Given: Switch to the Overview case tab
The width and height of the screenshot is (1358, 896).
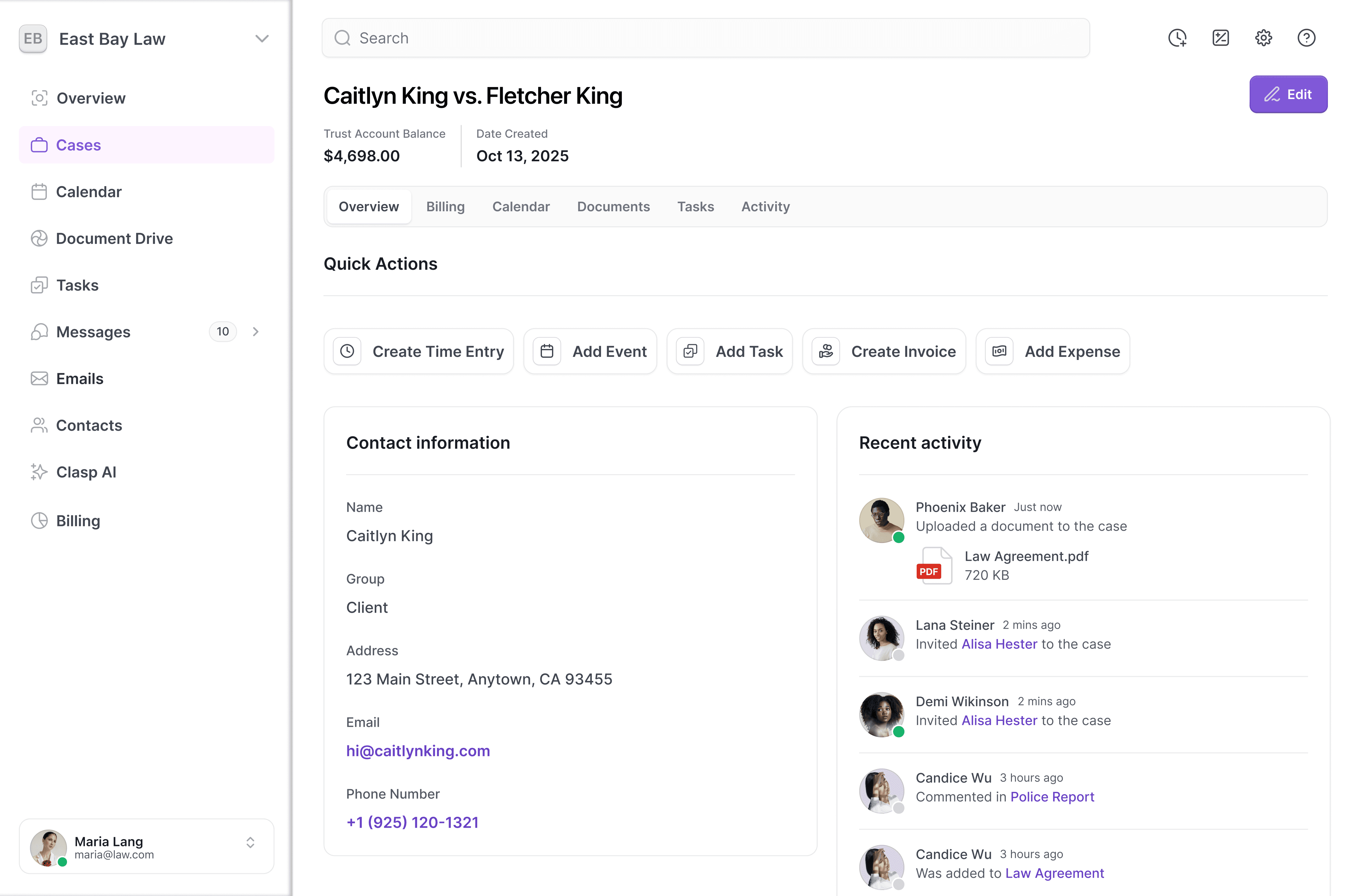Looking at the screenshot, I should (368, 207).
